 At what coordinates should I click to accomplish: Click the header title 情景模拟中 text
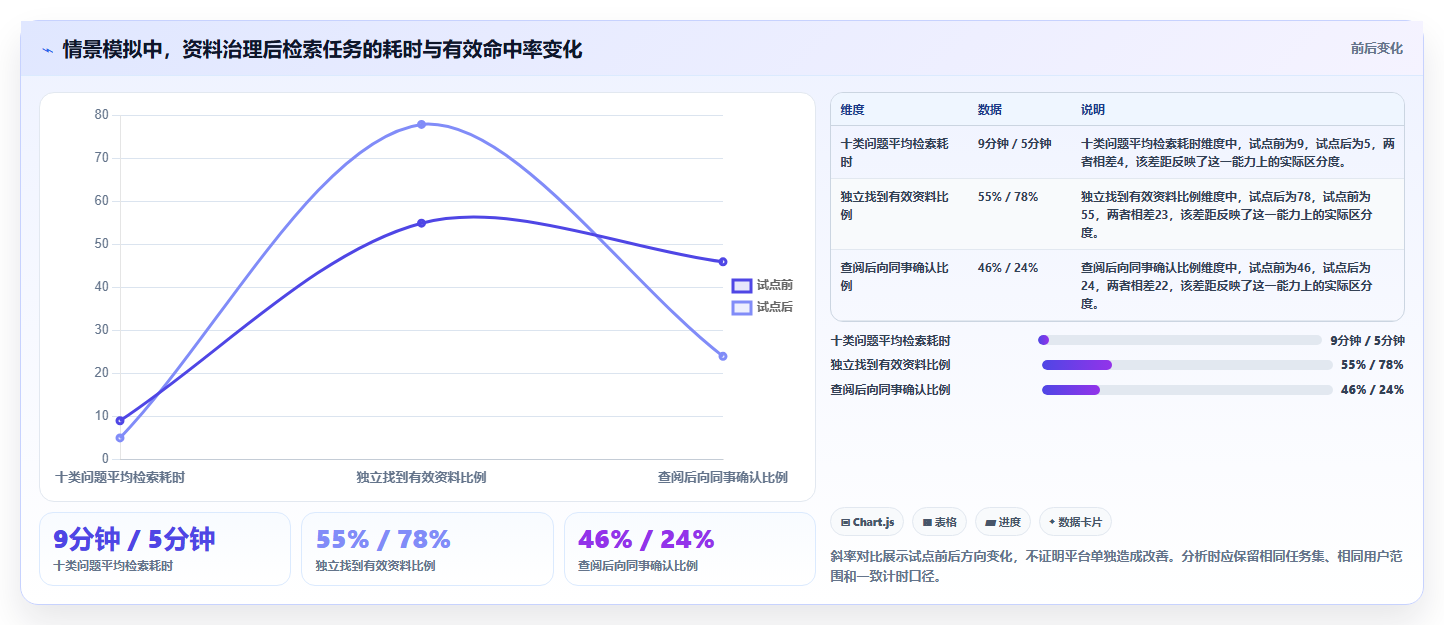point(322,49)
